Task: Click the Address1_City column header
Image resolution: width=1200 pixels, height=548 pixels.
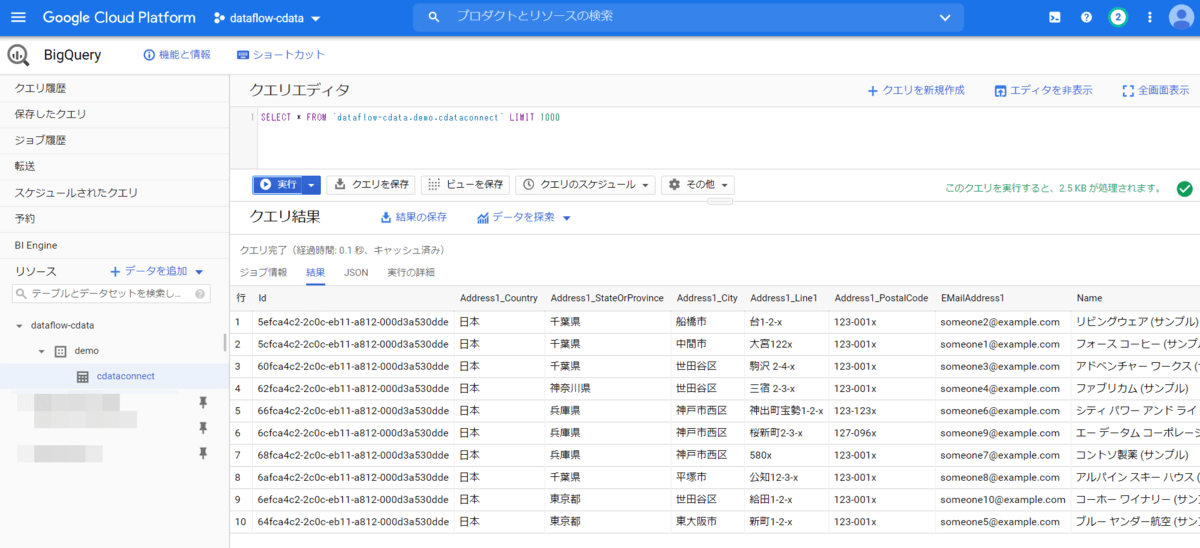Action: coord(707,298)
